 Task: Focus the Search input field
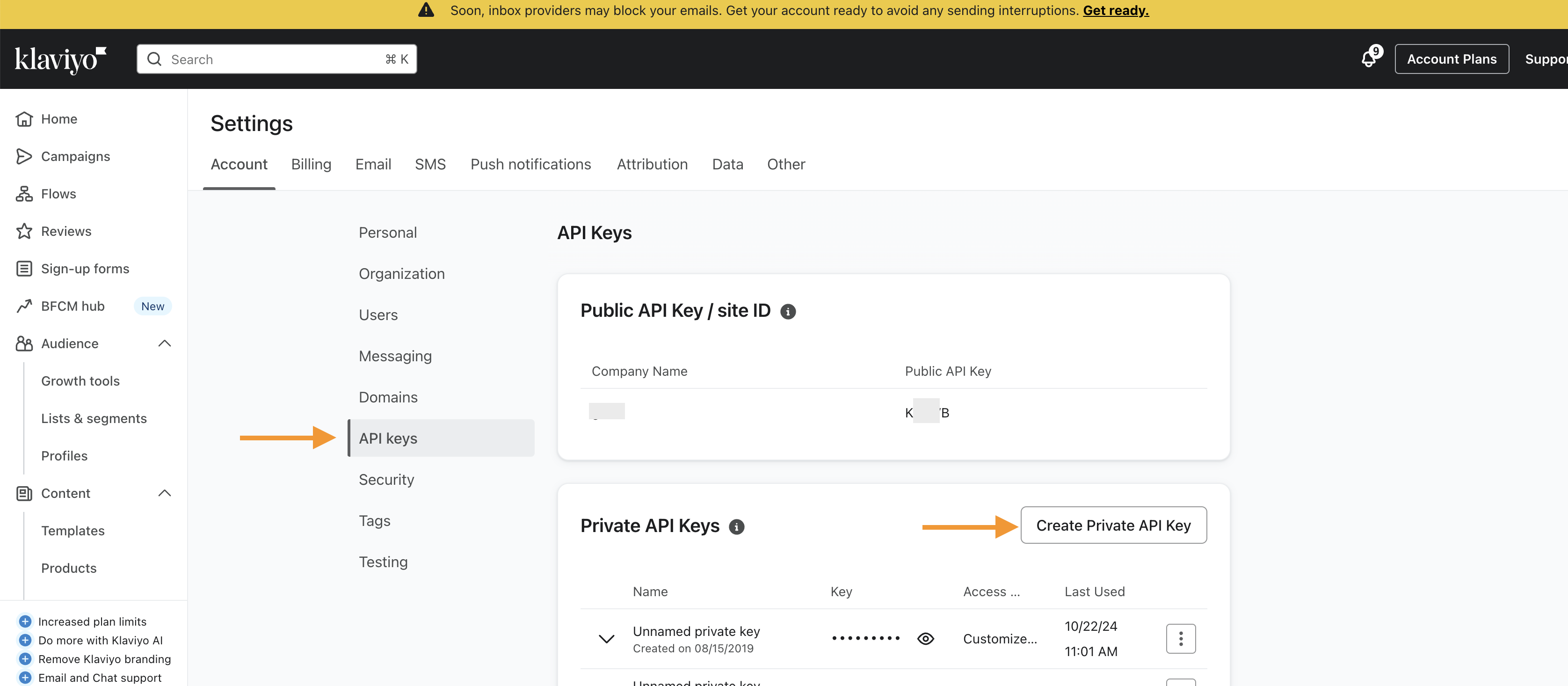[x=277, y=59]
